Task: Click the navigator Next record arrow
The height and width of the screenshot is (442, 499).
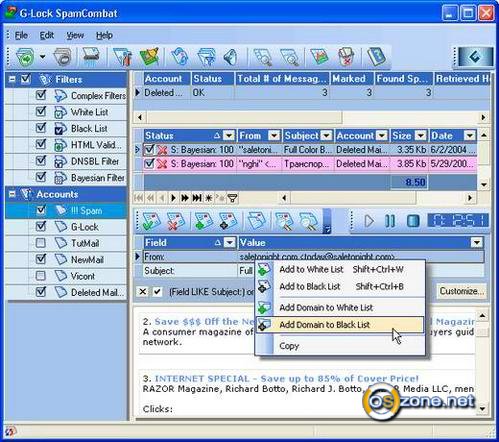Action: coord(173,198)
